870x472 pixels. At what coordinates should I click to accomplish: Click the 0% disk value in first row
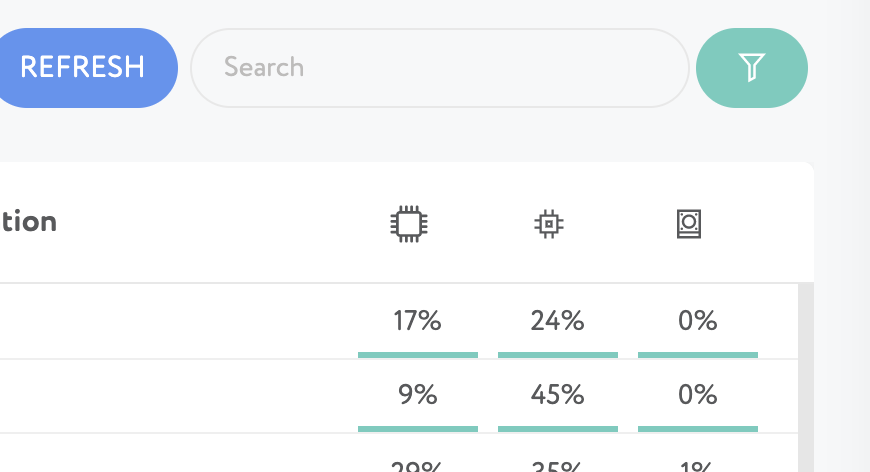(x=697, y=321)
